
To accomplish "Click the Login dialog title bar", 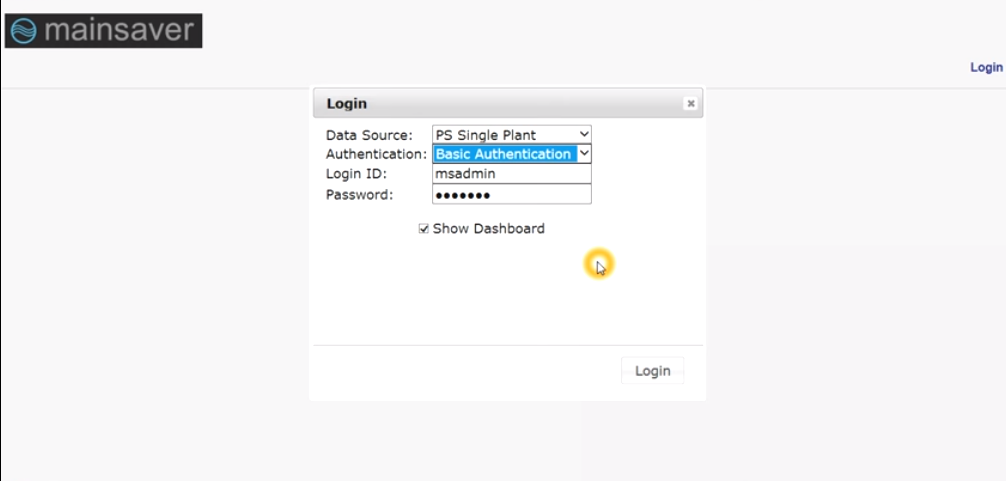I will click(x=500, y=103).
